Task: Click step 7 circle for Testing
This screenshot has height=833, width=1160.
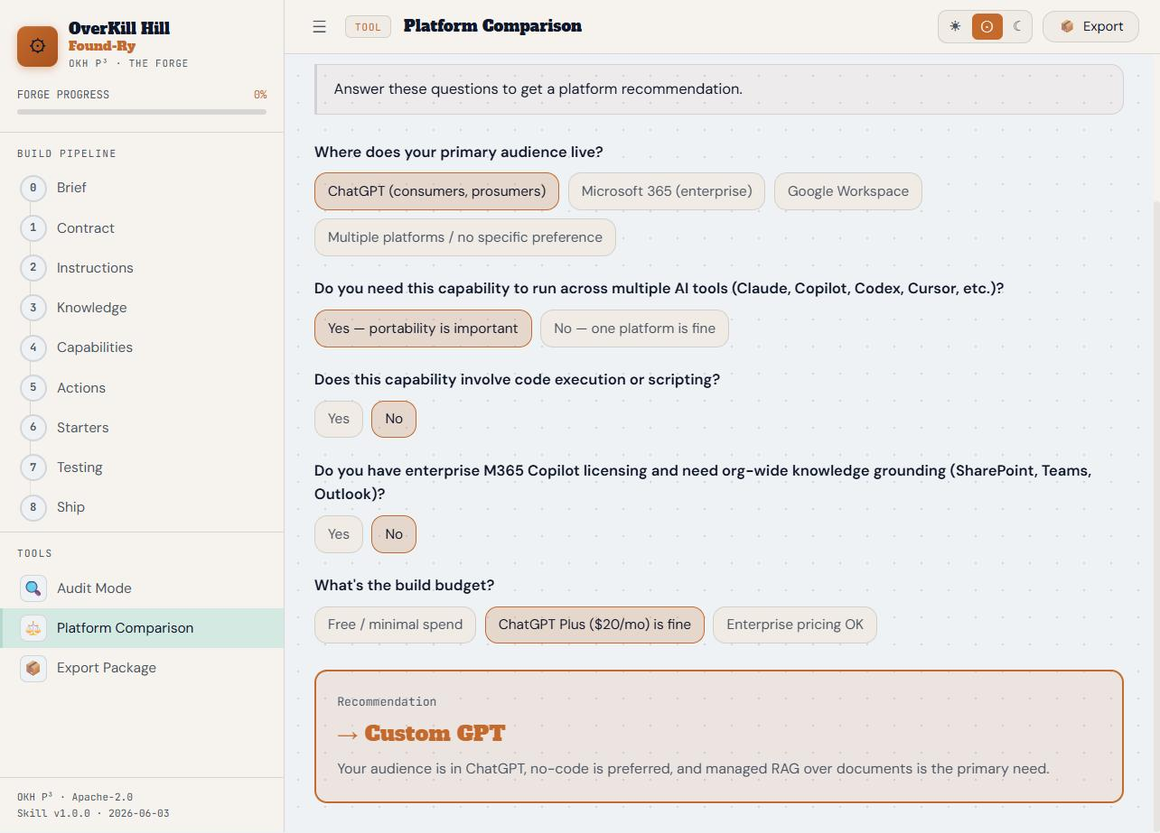Action: coord(33,468)
